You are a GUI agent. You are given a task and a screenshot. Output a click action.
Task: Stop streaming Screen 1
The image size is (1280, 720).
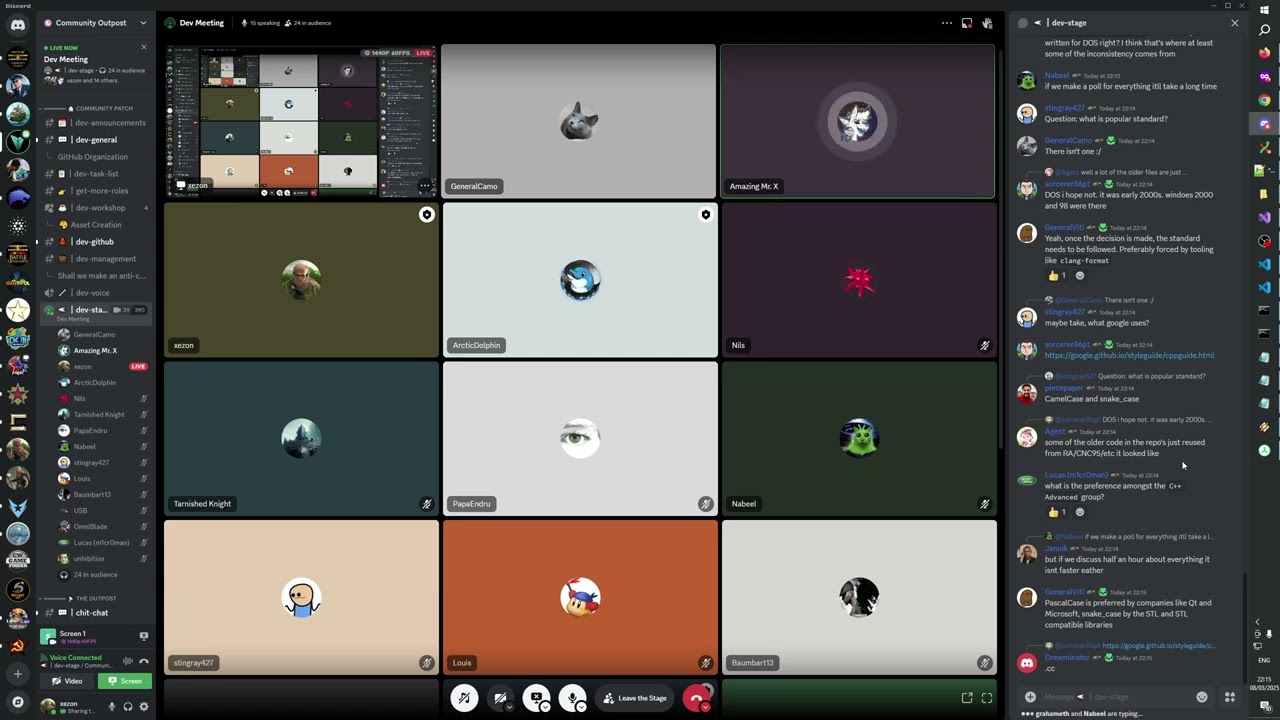144,636
